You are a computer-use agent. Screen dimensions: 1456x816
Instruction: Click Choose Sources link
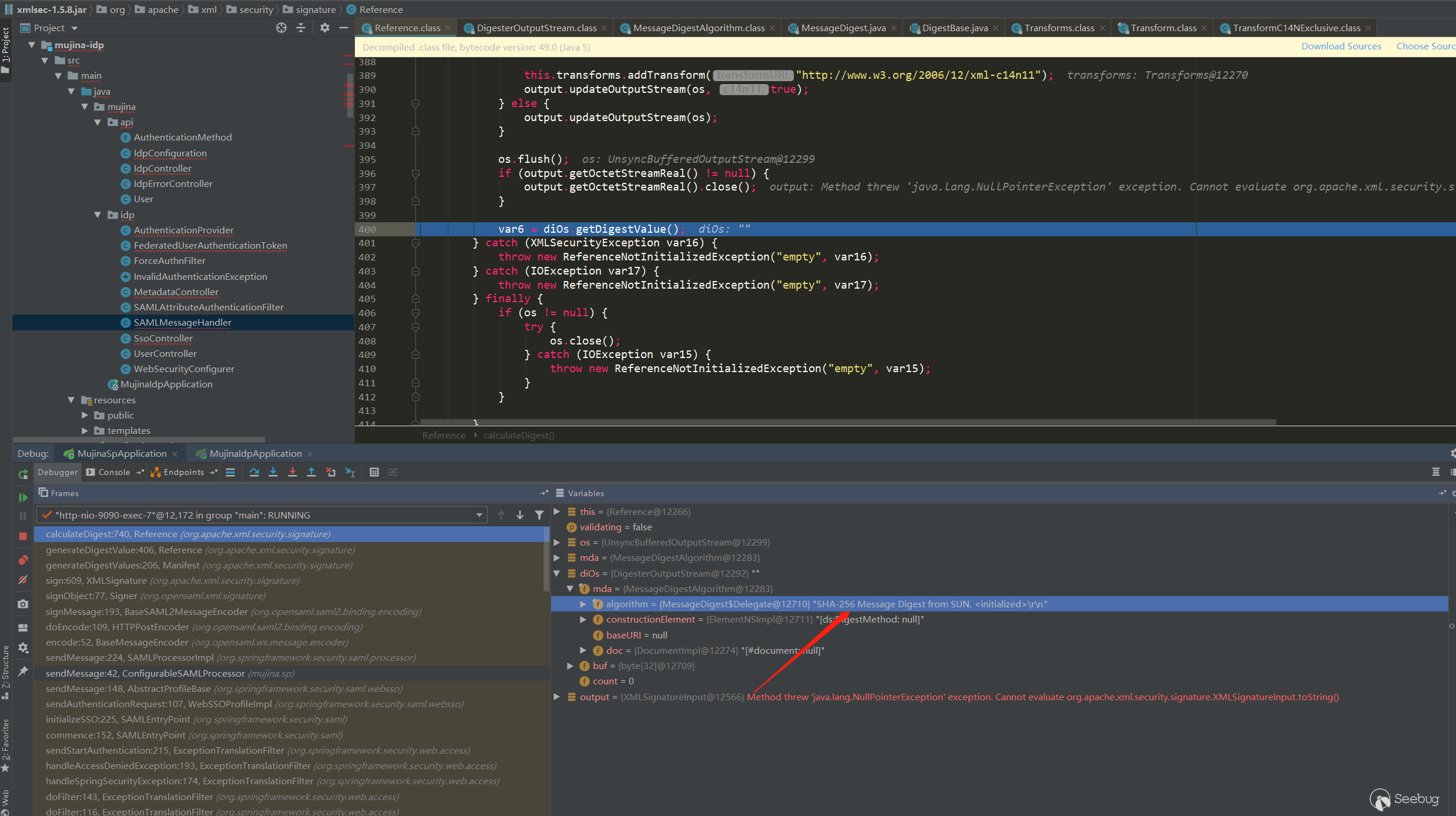click(1425, 46)
